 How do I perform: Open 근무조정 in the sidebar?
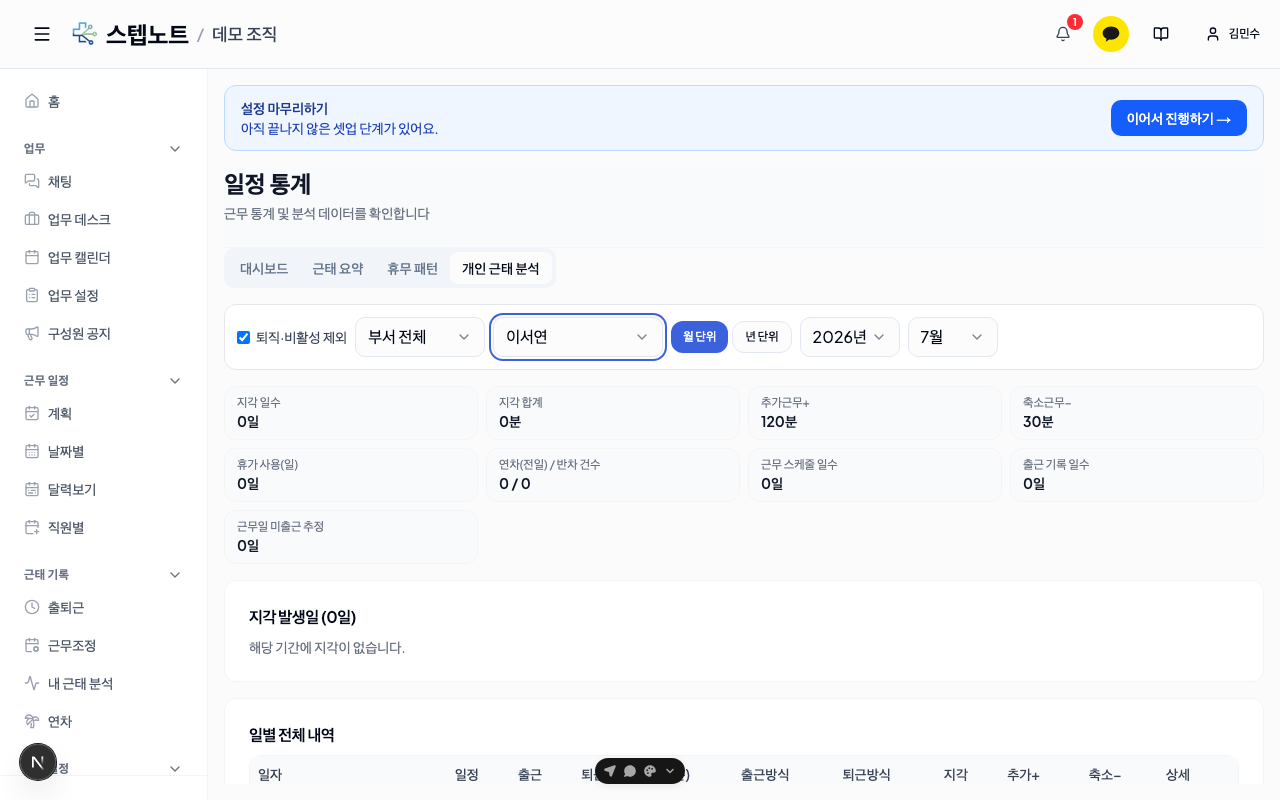tap(103, 645)
